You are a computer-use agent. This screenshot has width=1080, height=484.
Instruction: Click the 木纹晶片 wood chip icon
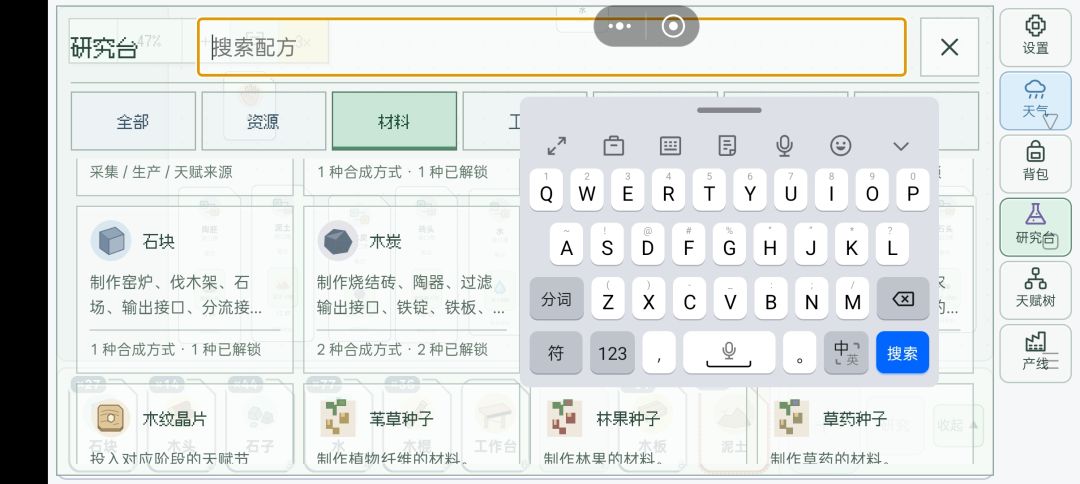(x=111, y=418)
